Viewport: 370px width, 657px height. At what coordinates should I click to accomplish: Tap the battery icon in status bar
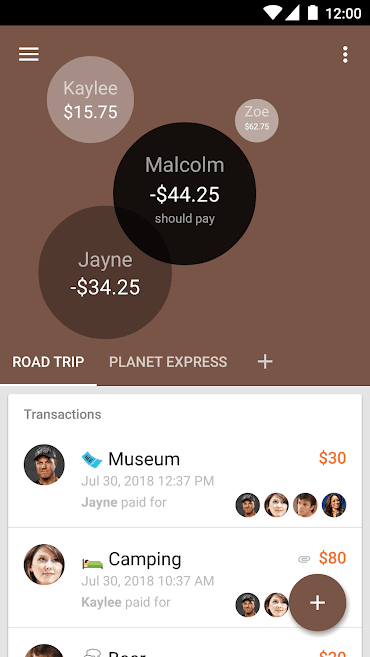point(313,13)
